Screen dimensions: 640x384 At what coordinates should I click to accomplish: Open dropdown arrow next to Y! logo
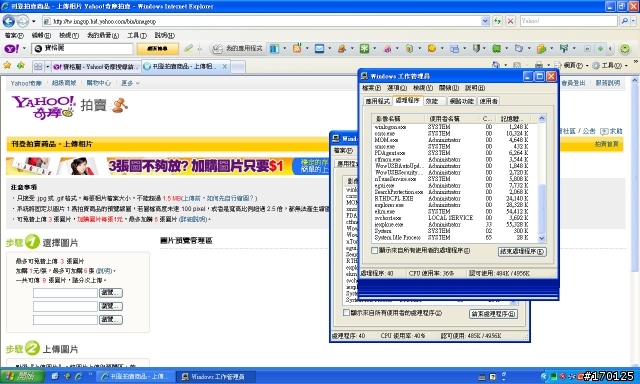(x=24, y=49)
